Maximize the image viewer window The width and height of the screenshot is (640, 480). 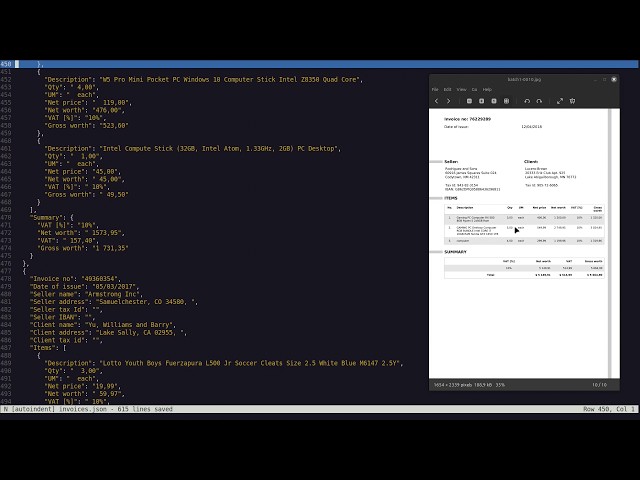[x=604, y=79]
